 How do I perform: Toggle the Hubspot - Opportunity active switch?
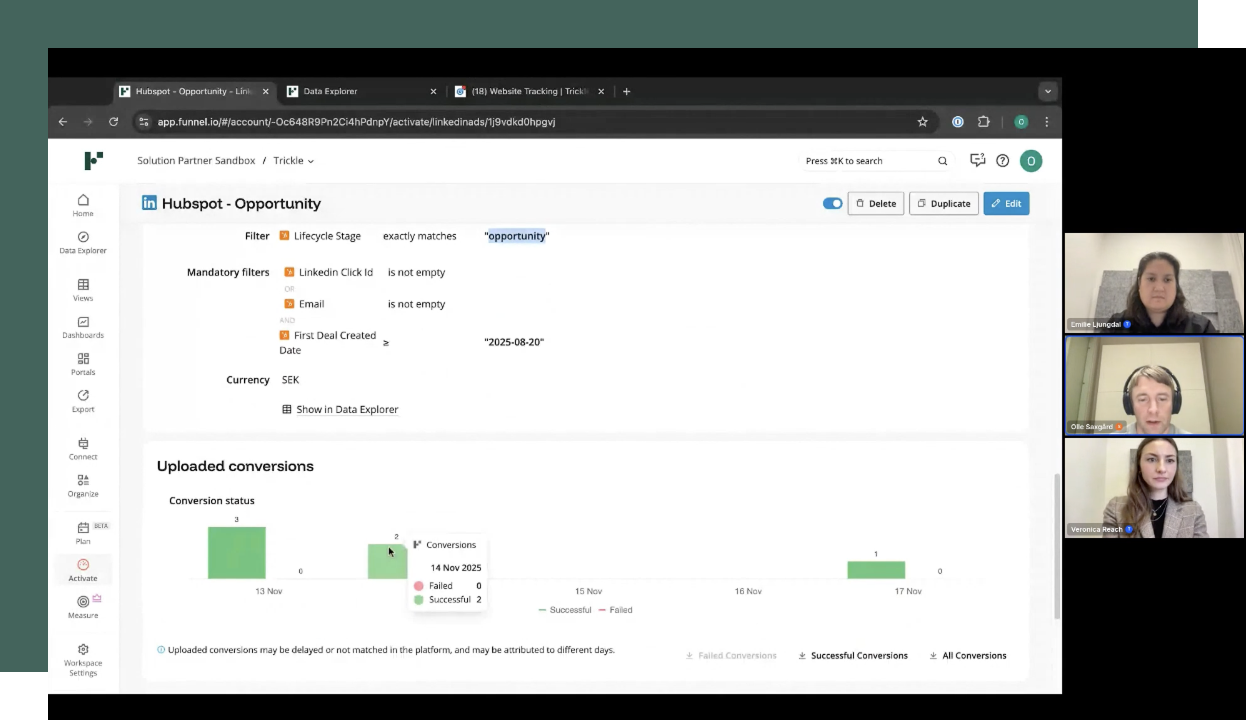pos(832,203)
